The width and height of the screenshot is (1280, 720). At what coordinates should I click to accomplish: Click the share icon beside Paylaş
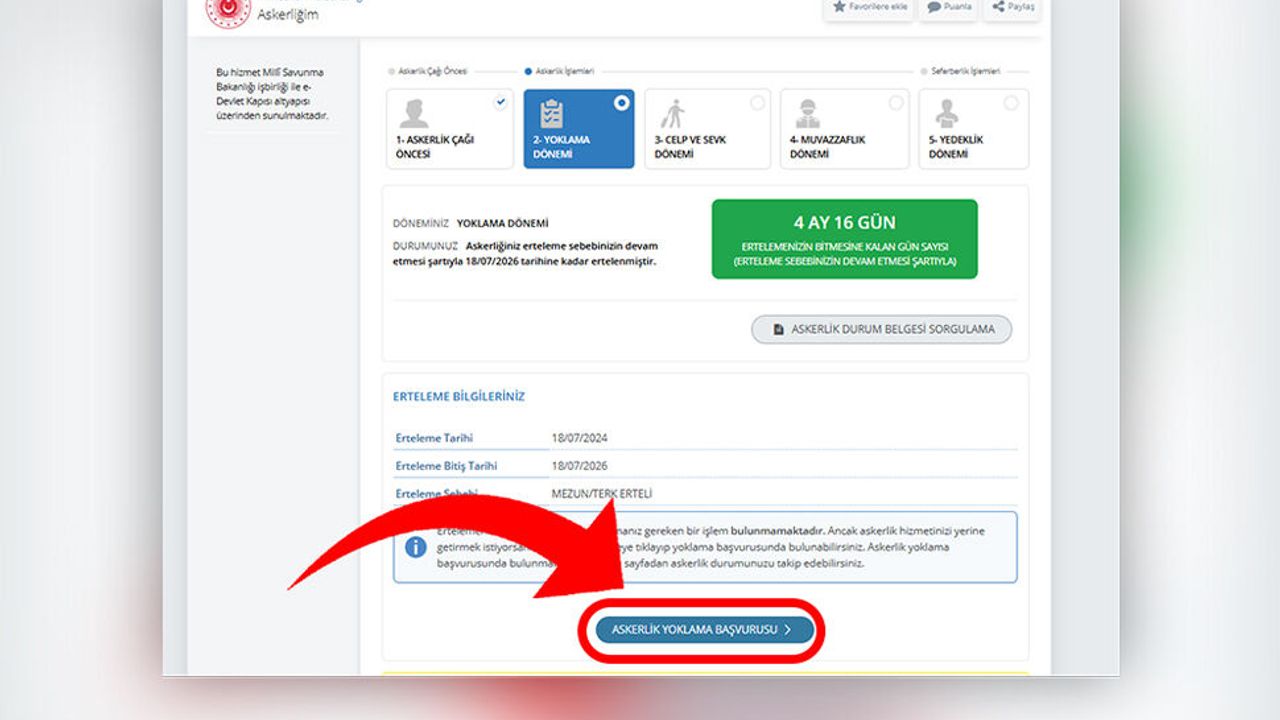click(x=998, y=7)
